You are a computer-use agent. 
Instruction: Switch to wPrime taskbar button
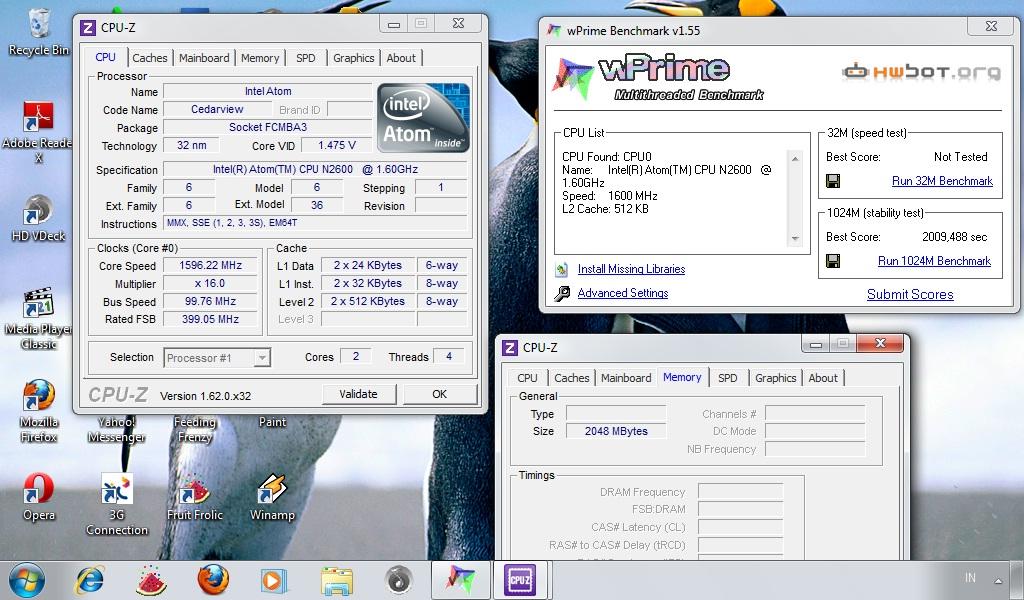[x=460, y=580]
